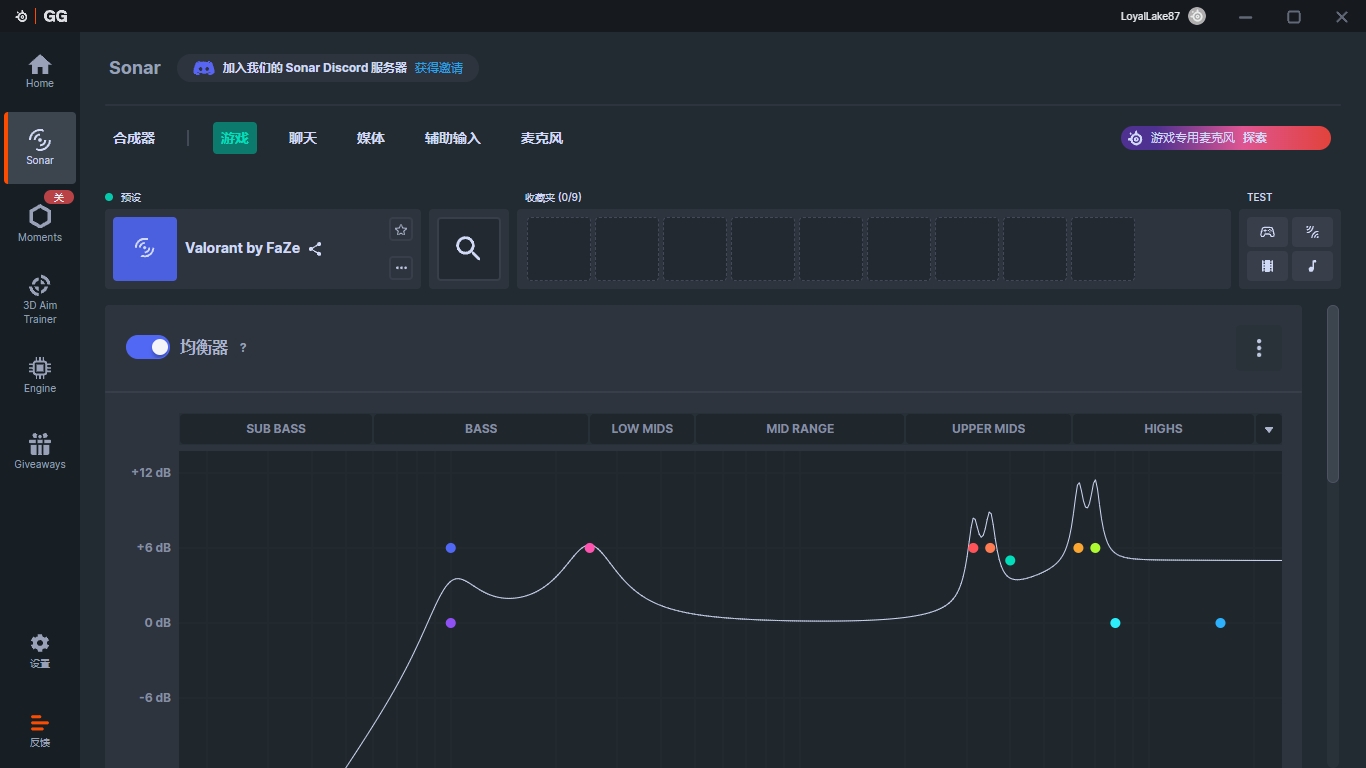Select the LOW MIDS band button
The image size is (1366, 768).
coord(642,429)
